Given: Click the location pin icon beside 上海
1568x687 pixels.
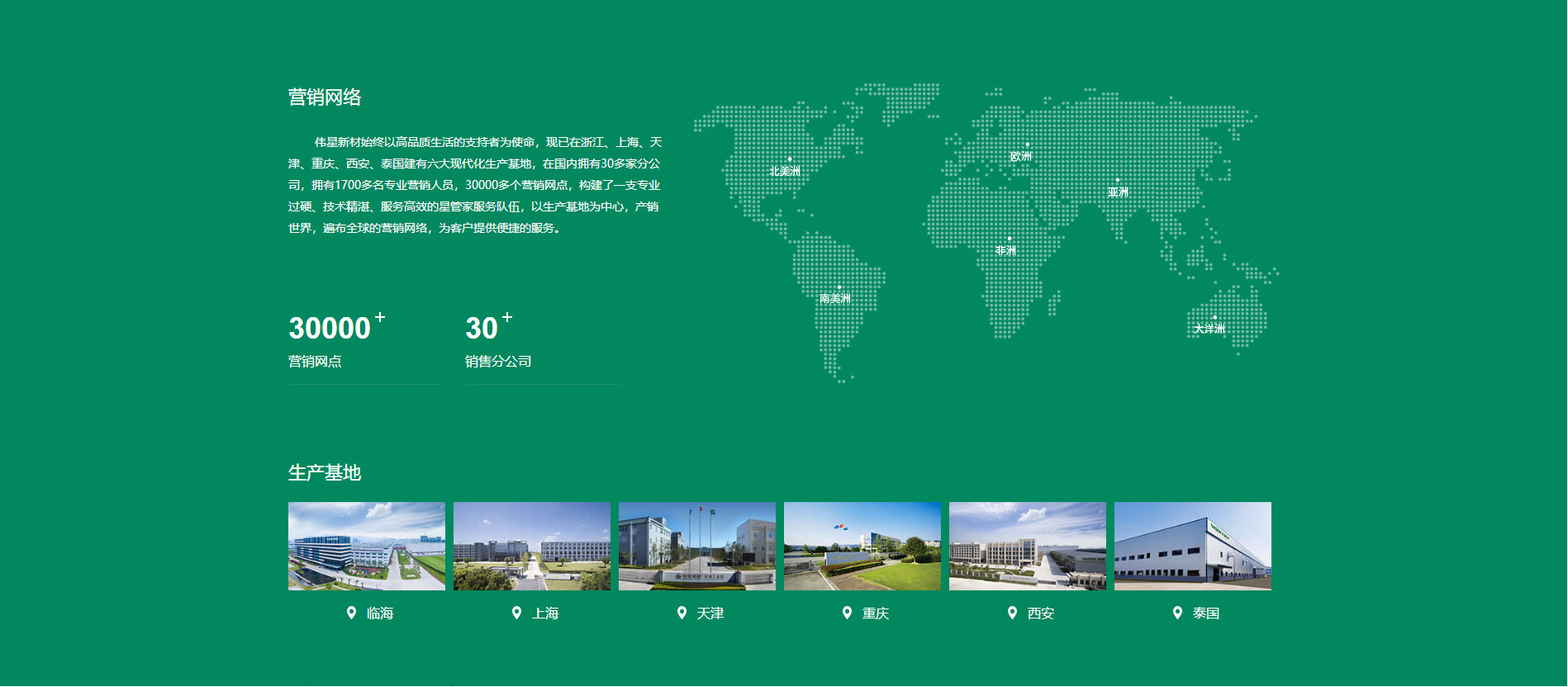Looking at the screenshot, I should [516, 613].
